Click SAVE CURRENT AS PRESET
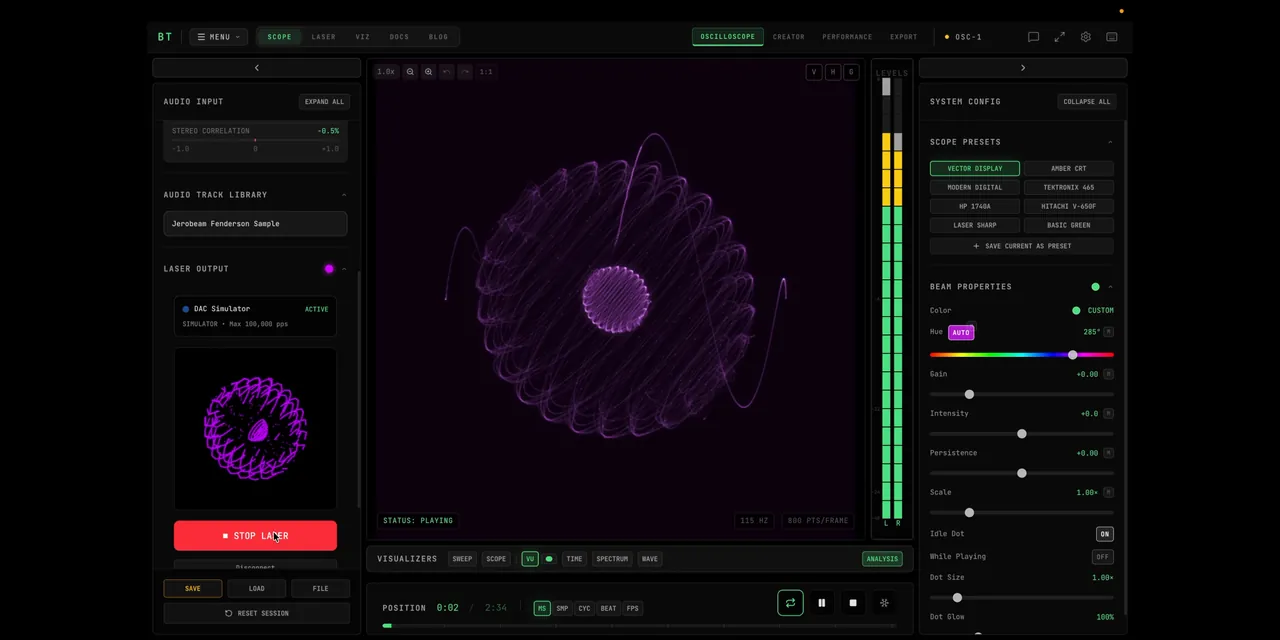Viewport: 1280px width, 640px height. coord(1022,246)
